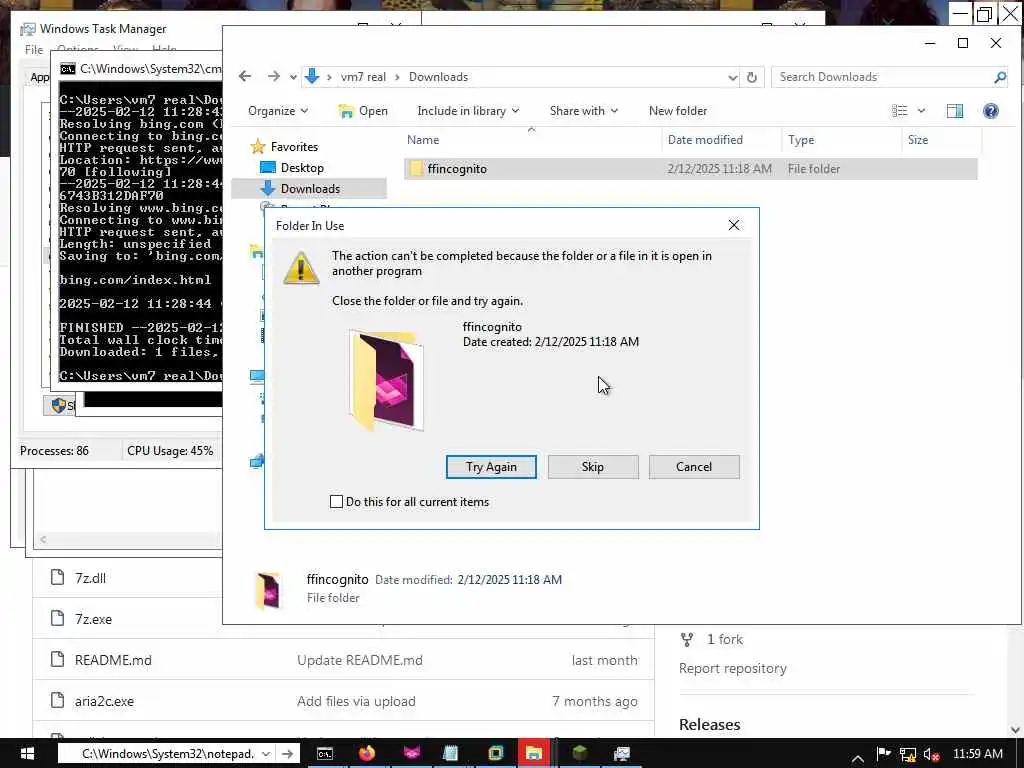Sort by Date modified column
Viewport: 1024px width, 768px height.
722,140
